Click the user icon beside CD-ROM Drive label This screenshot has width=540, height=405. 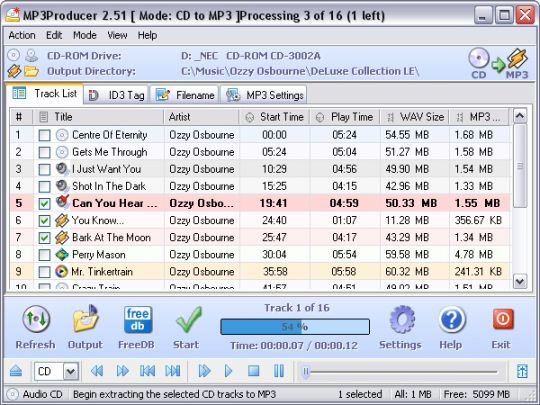[32, 55]
